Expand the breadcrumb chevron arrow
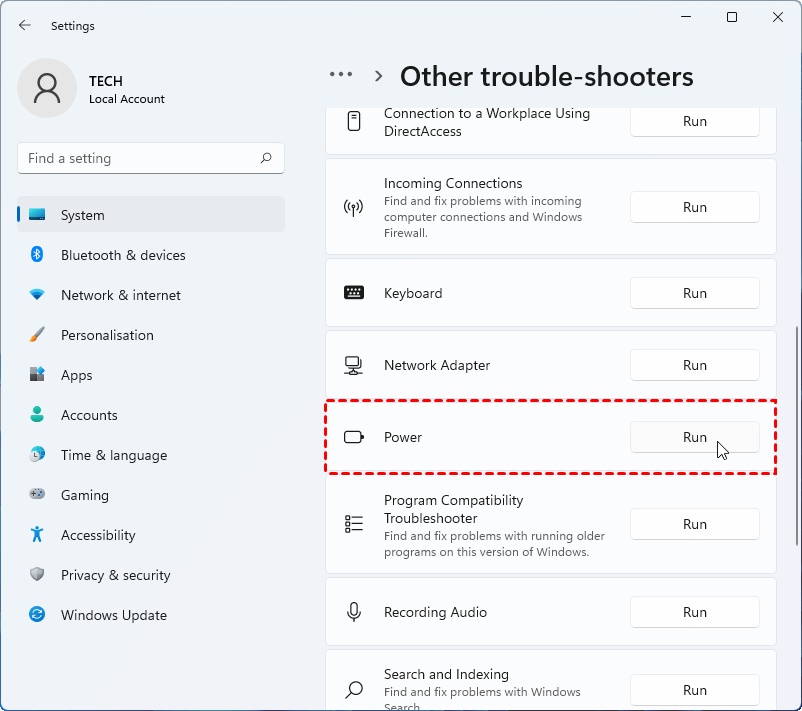This screenshot has height=711, width=802. pos(379,76)
